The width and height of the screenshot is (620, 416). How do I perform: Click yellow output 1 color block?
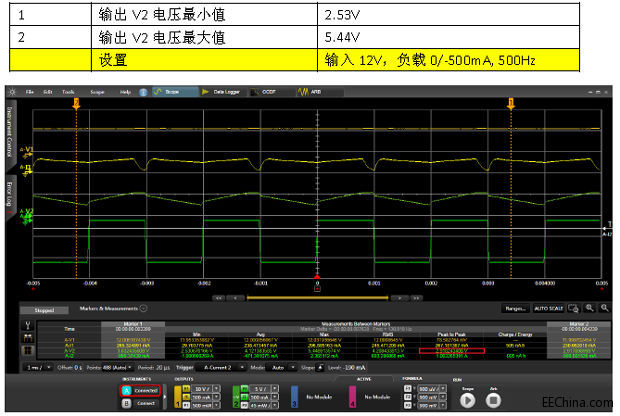[178, 397]
